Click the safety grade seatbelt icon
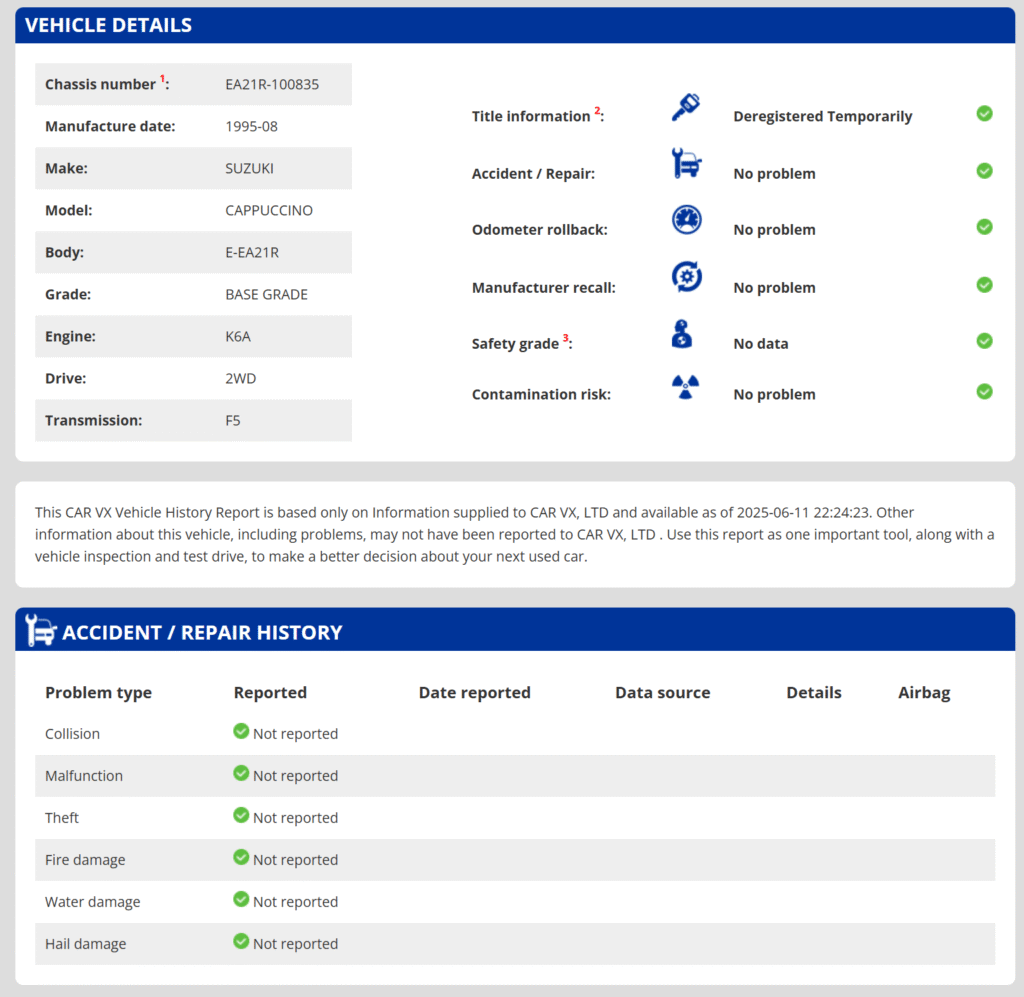This screenshot has height=997, width=1024. pos(682,334)
